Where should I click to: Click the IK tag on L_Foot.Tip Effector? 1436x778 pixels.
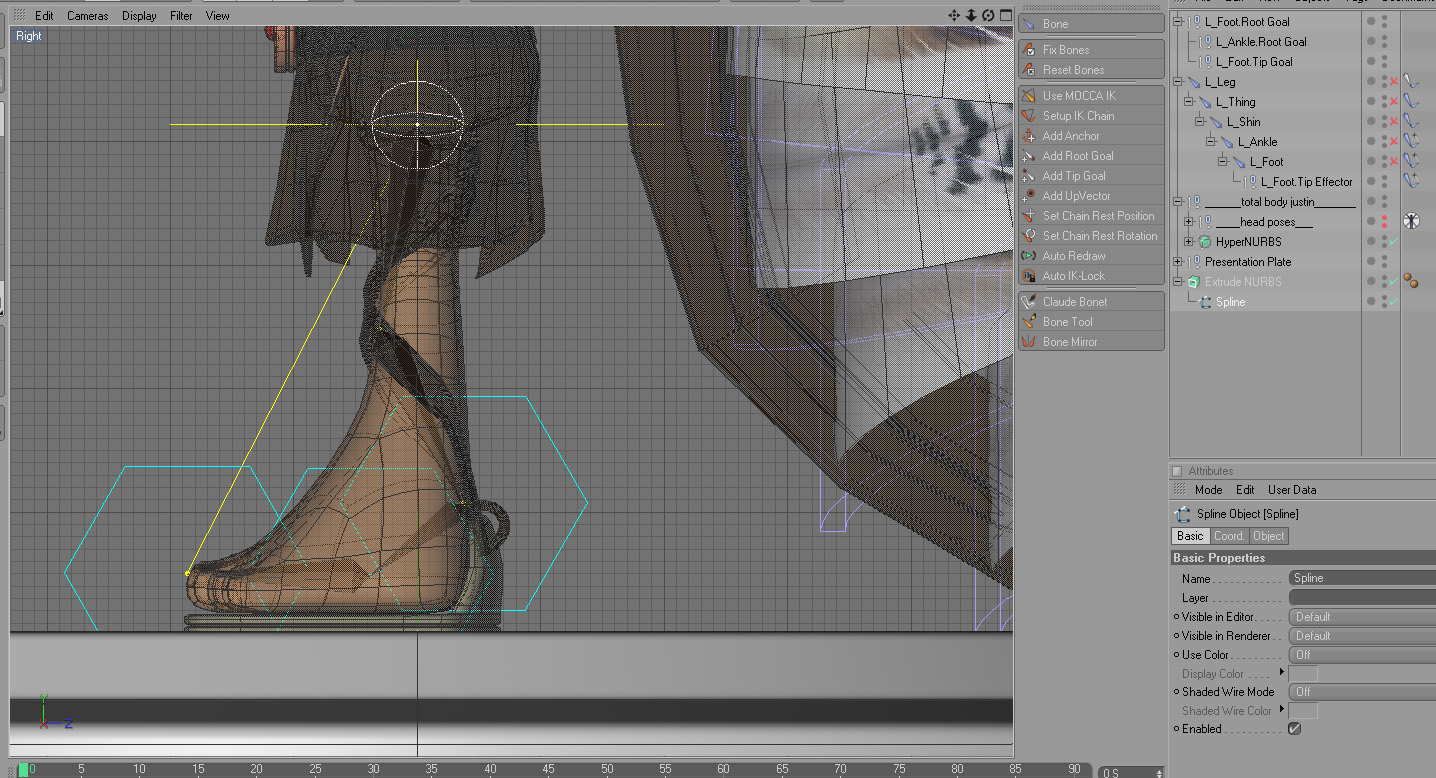[1411, 181]
